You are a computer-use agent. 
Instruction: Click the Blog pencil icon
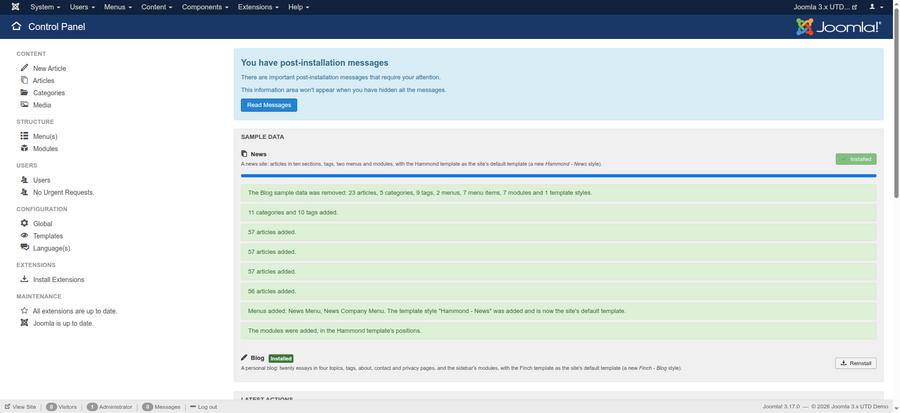tap(244, 357)
